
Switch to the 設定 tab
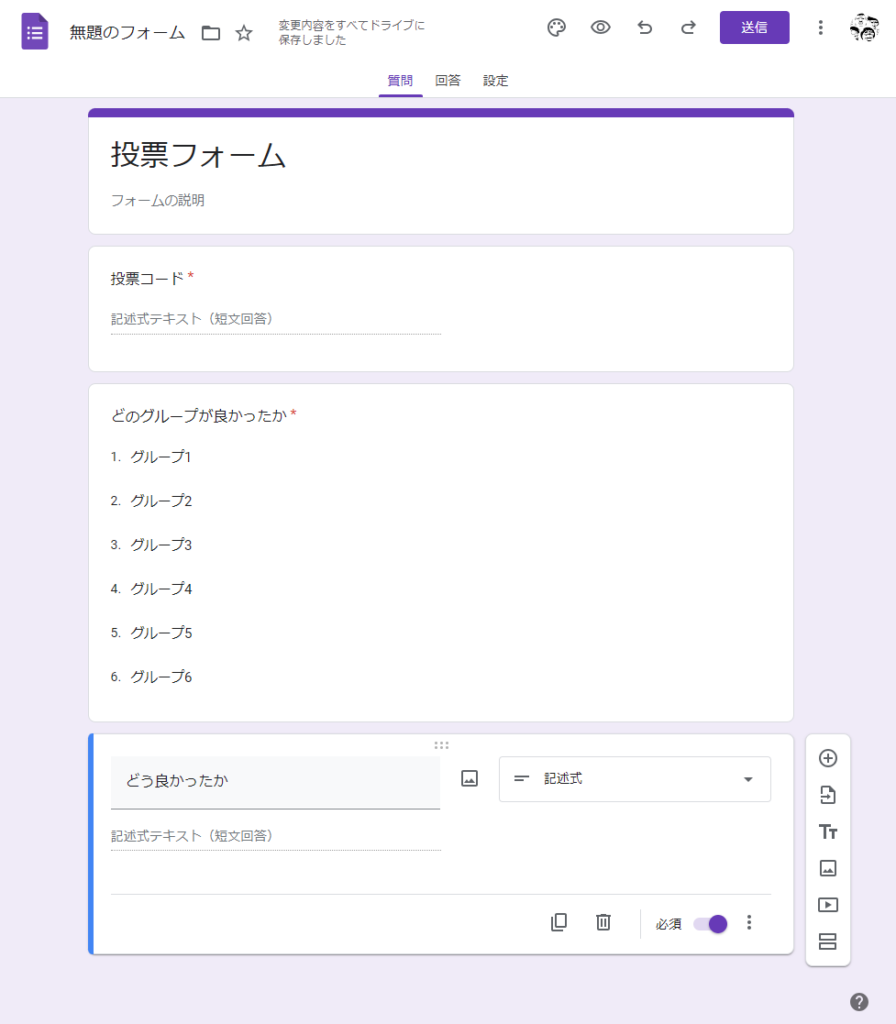[495, 80]
